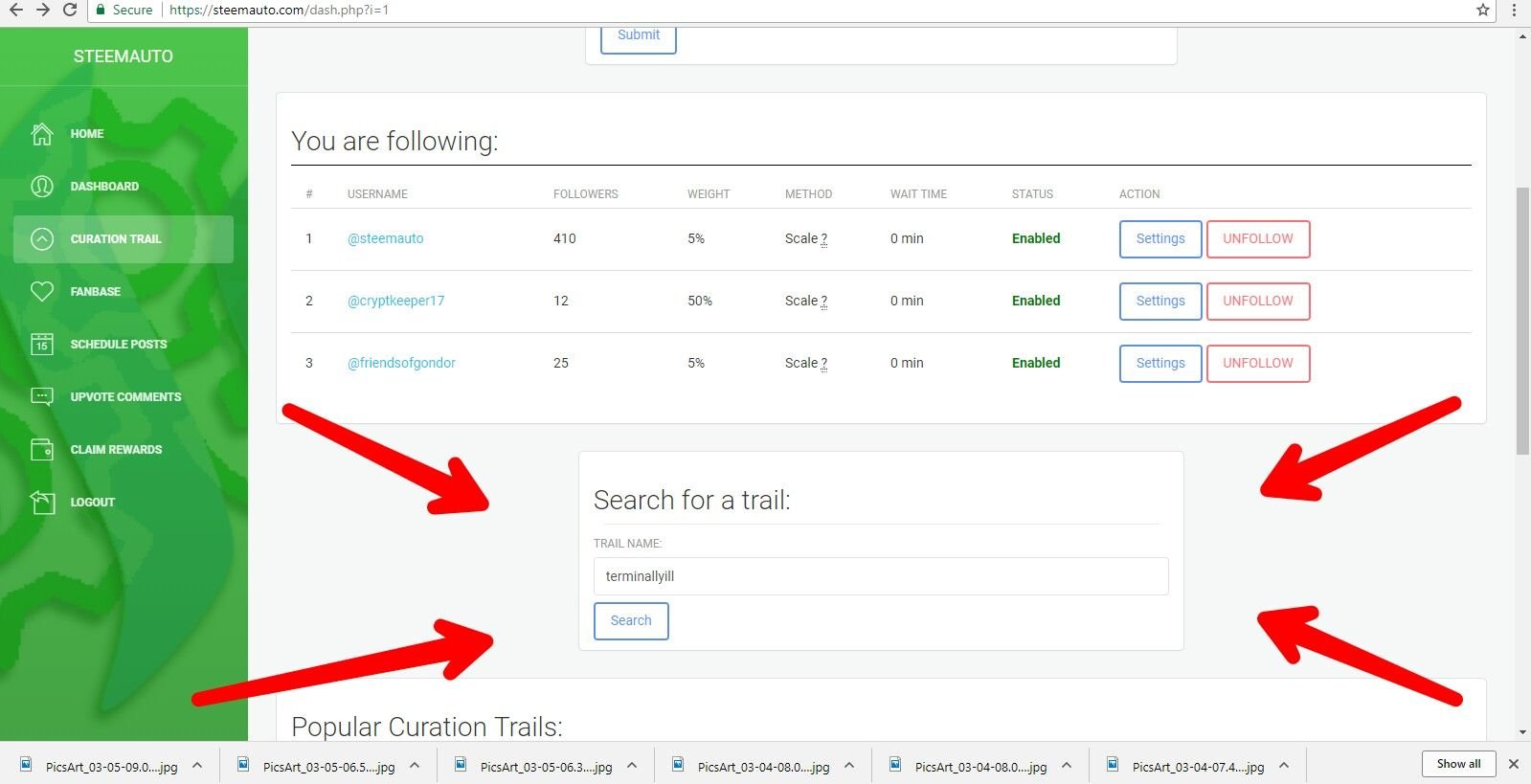
Task: Click the 50% weight cell
Action: tap(700, 301)
